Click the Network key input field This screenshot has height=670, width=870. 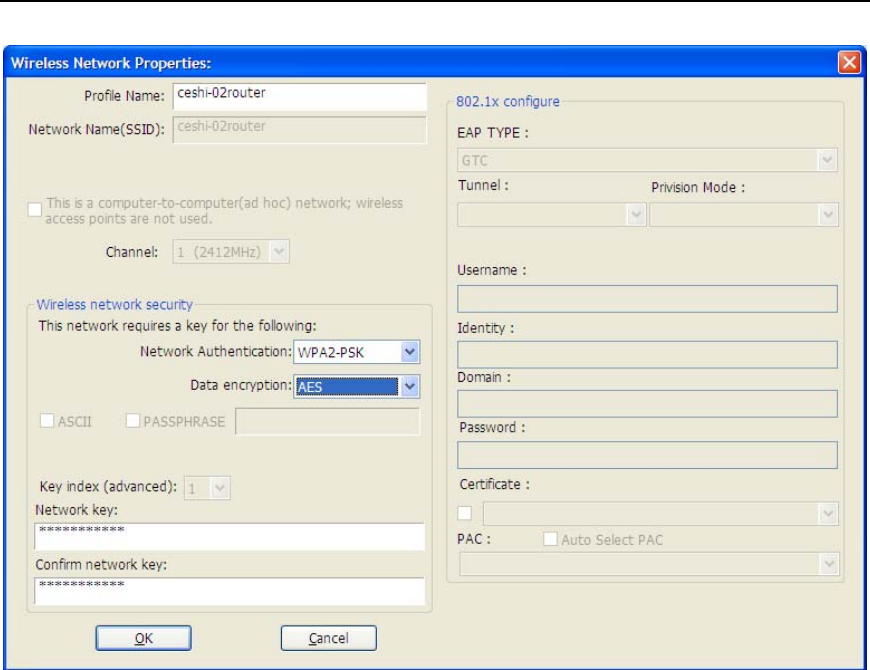pyautogui.click(x=229, y=537)
